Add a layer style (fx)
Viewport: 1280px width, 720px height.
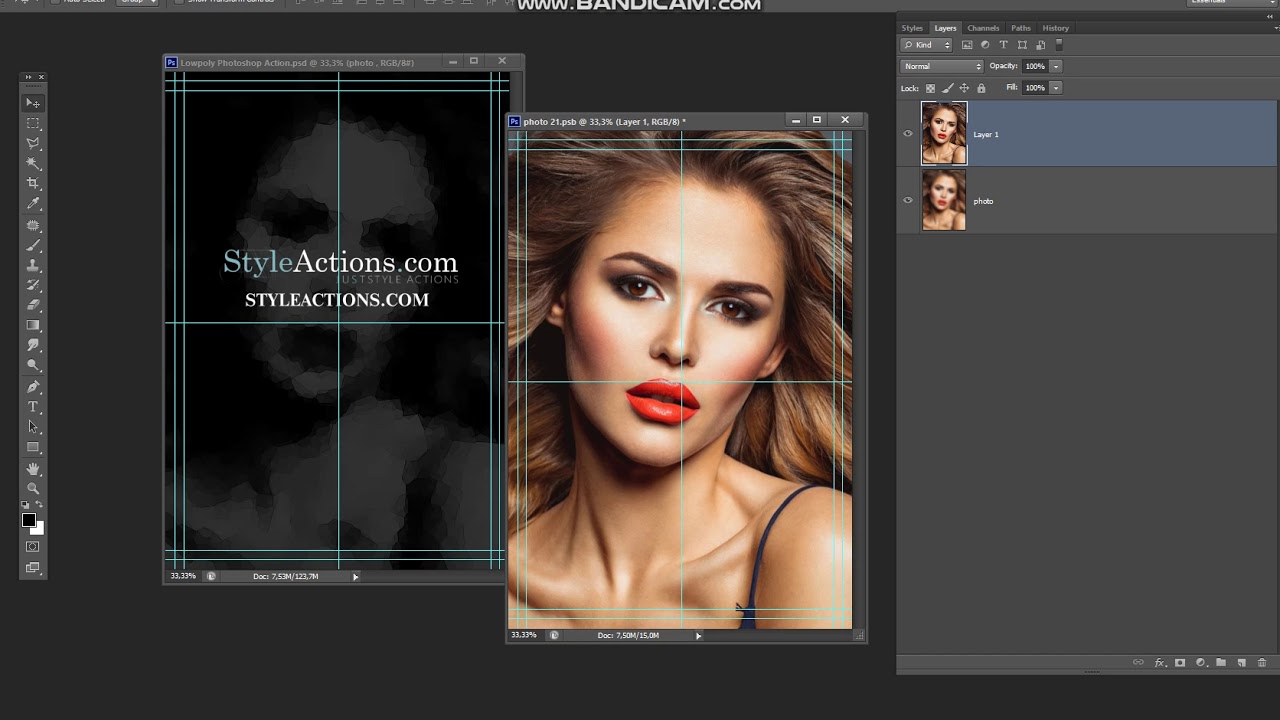pos(1160,663)
